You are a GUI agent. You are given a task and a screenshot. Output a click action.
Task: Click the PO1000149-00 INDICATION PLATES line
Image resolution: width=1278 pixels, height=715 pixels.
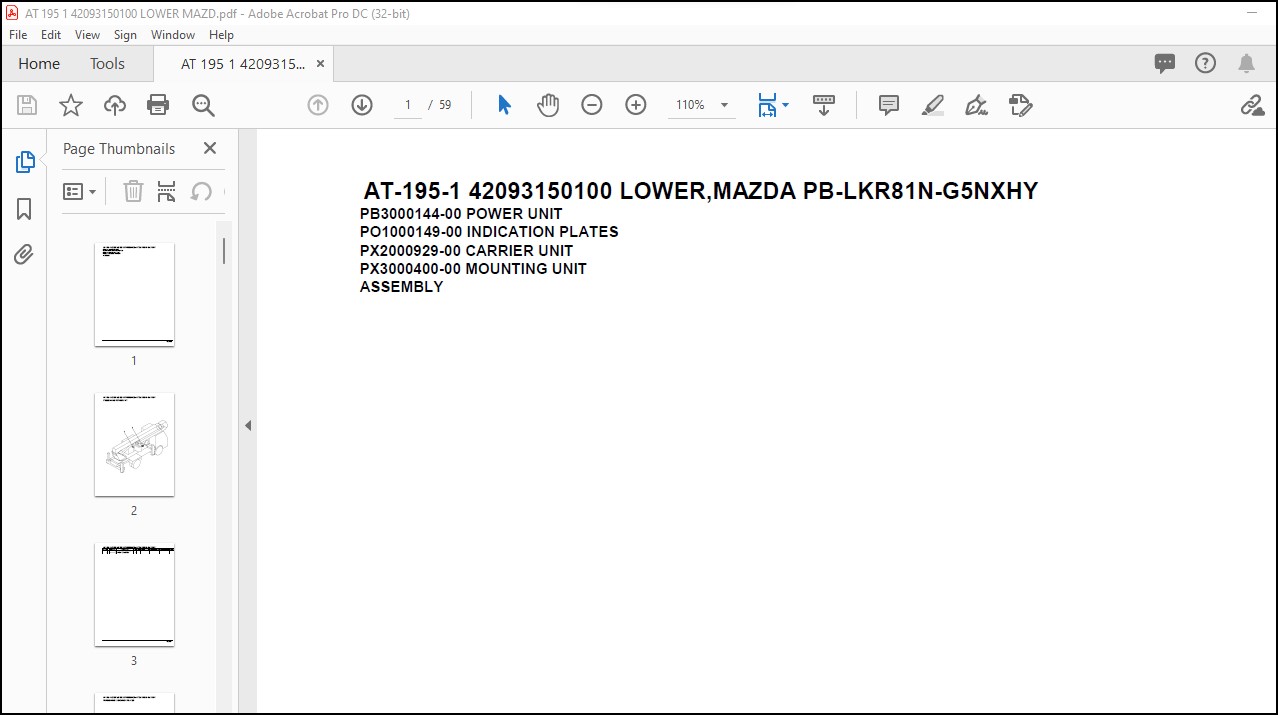click(x=489, y=232)
